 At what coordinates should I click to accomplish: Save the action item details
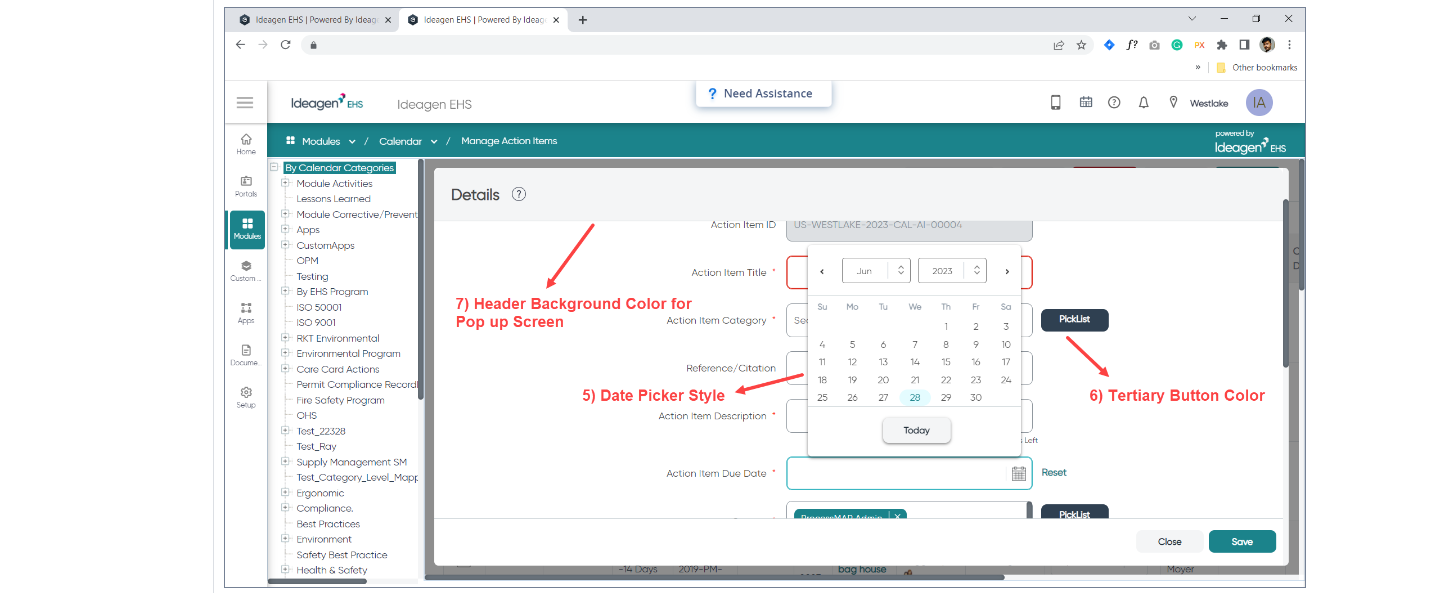[x=1242, y=541]
